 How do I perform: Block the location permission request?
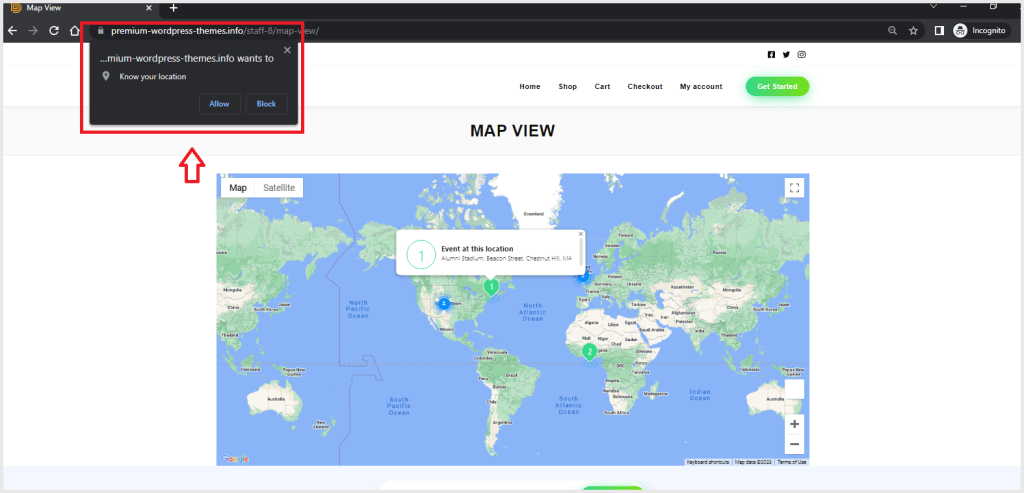(266, 104)
